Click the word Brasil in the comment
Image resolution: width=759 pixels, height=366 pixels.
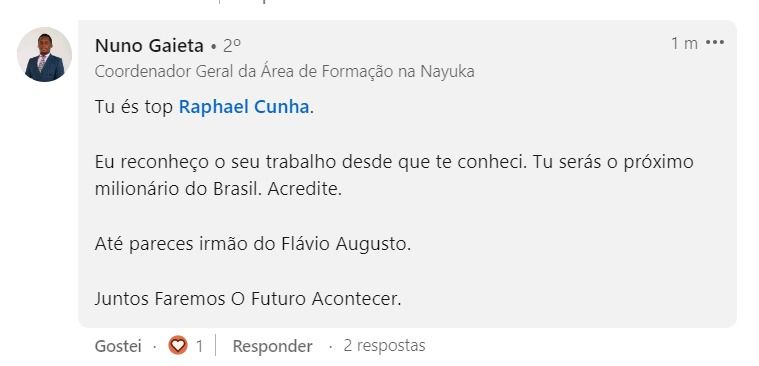point(238,189)
